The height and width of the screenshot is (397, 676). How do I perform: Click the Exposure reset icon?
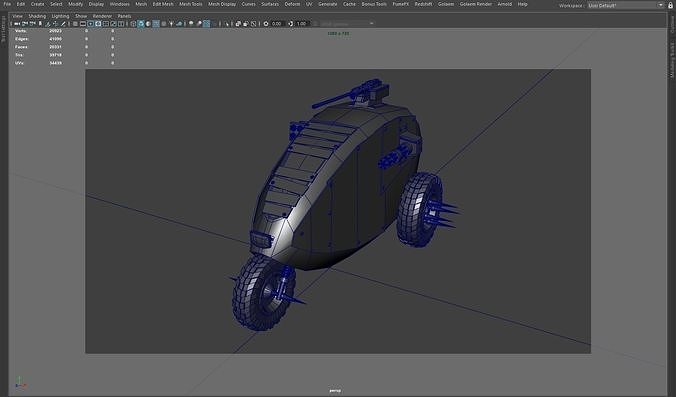266,24
